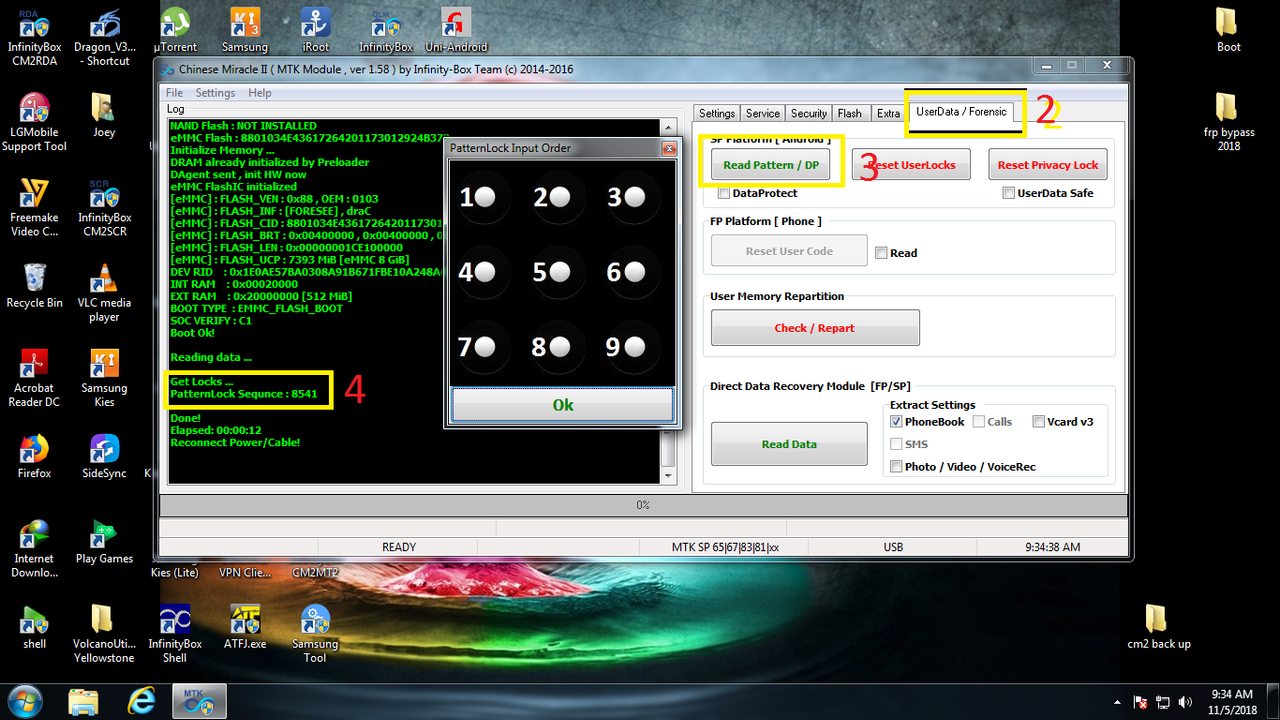1280x720 pixels.
Task: Open the Settings menu in the menu bar
Action: (x=215, y=93)
